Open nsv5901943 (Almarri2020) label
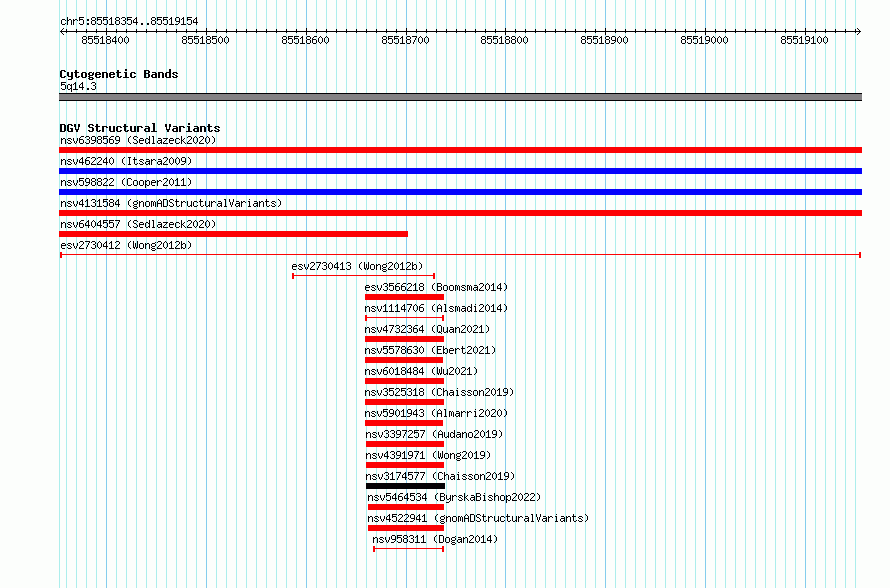The width and height of the screenshot is (890, 588). coord(436,413)
